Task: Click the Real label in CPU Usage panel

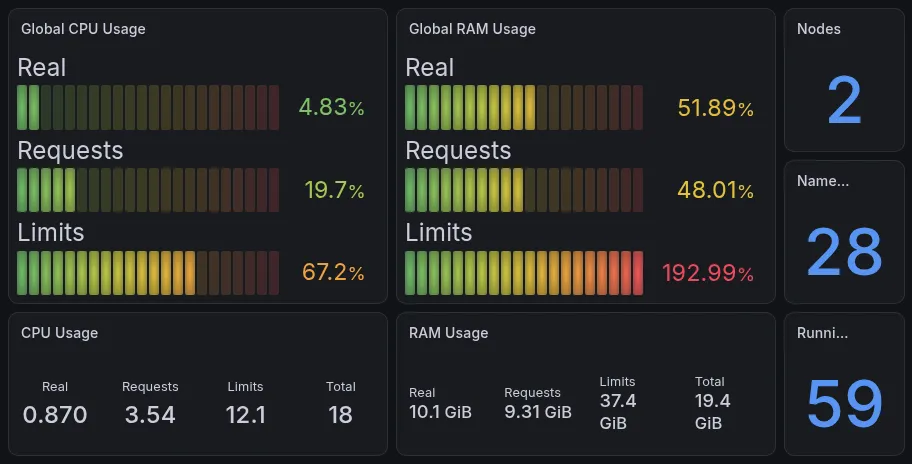Action: pos(55,387)
